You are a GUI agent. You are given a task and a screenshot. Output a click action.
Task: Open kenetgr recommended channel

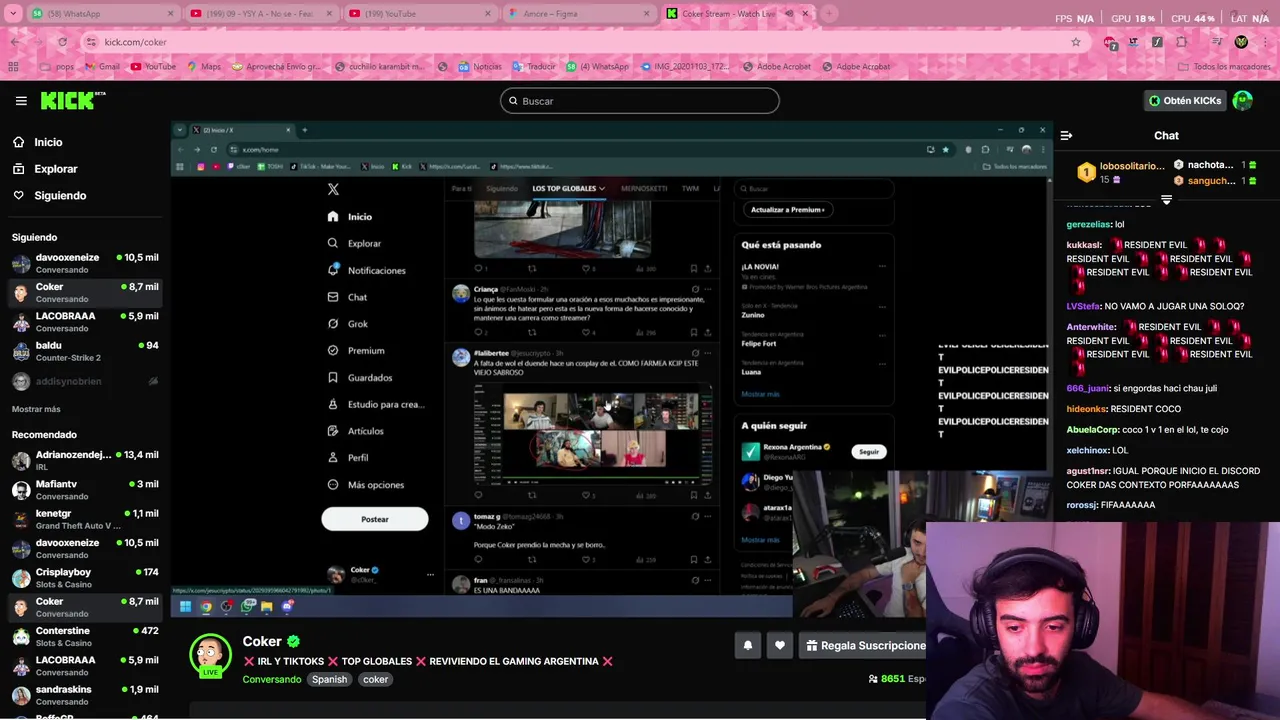pos(85,519)
